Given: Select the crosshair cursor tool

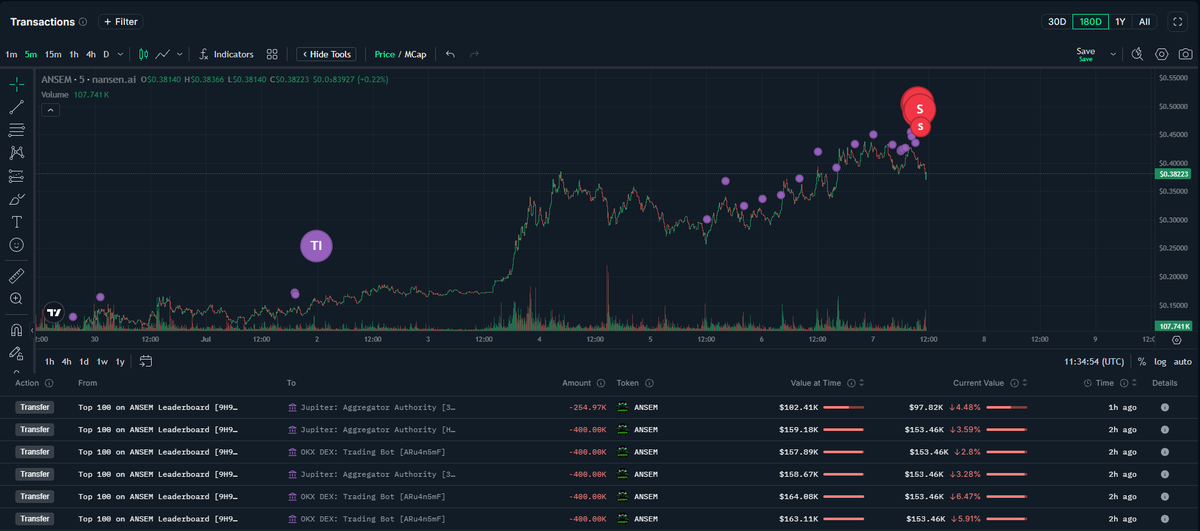Looking at the screenshot, I should pyautogui.click(x=16, y=85).
